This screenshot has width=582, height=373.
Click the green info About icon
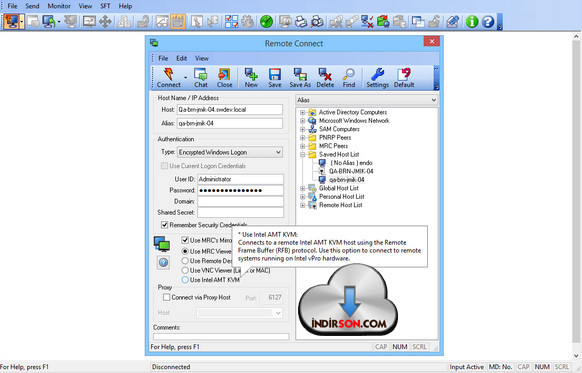472,22
